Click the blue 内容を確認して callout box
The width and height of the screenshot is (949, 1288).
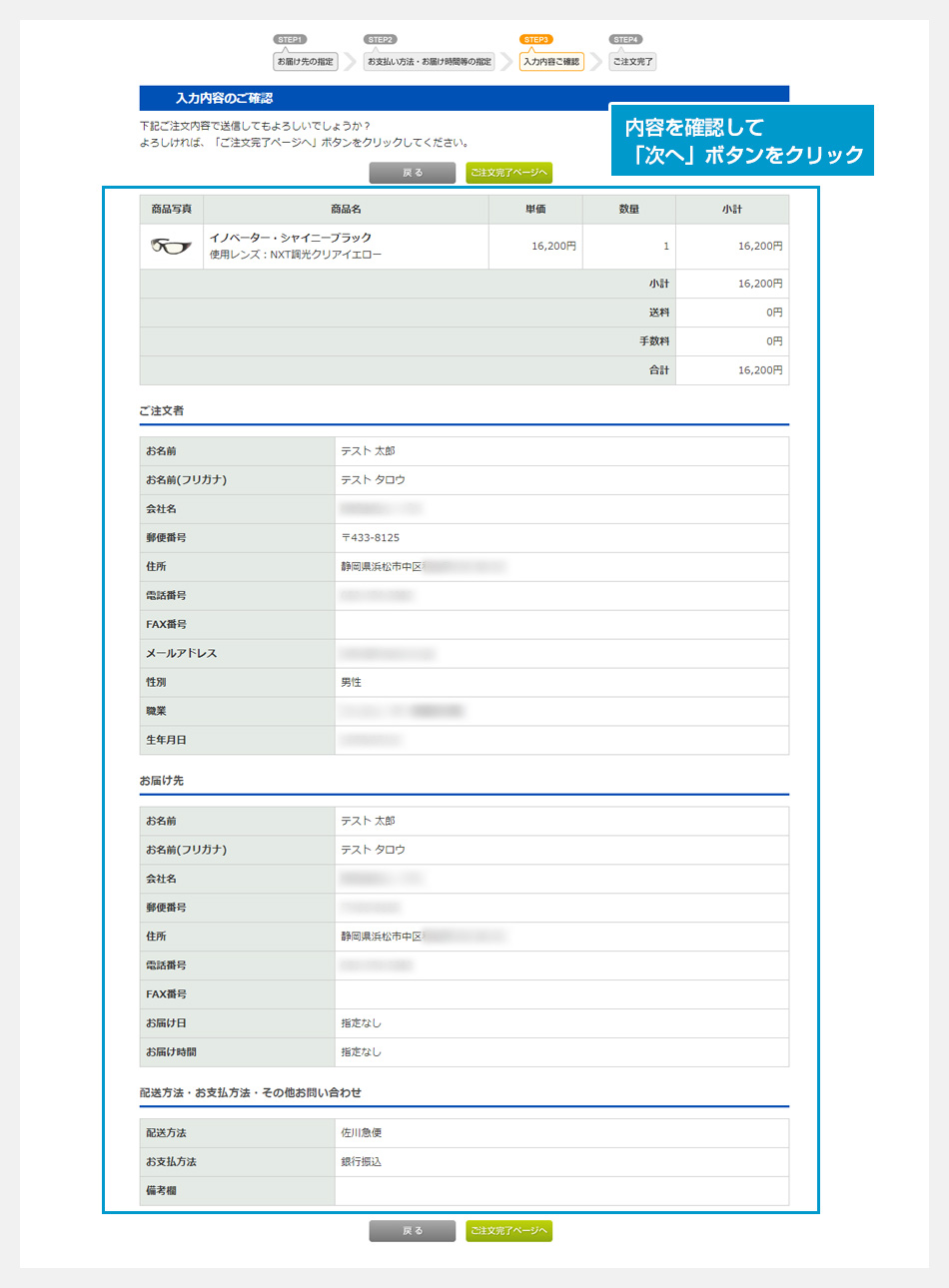[742, 141]
